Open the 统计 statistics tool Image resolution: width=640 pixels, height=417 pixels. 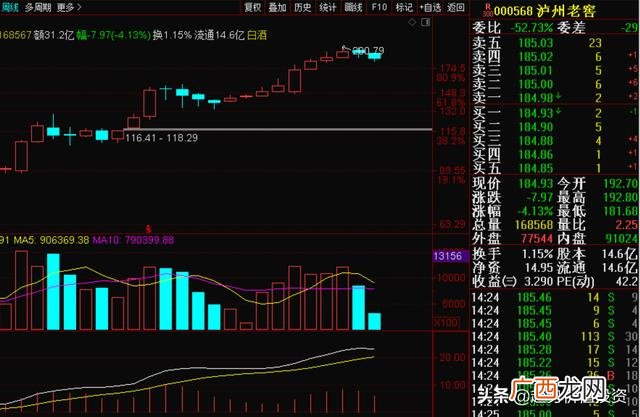(328, 7)
